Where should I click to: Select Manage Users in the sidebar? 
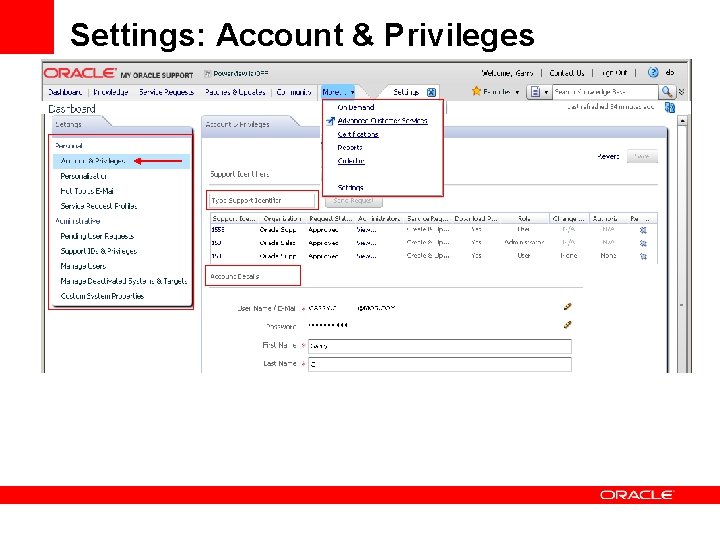point(83,266)
